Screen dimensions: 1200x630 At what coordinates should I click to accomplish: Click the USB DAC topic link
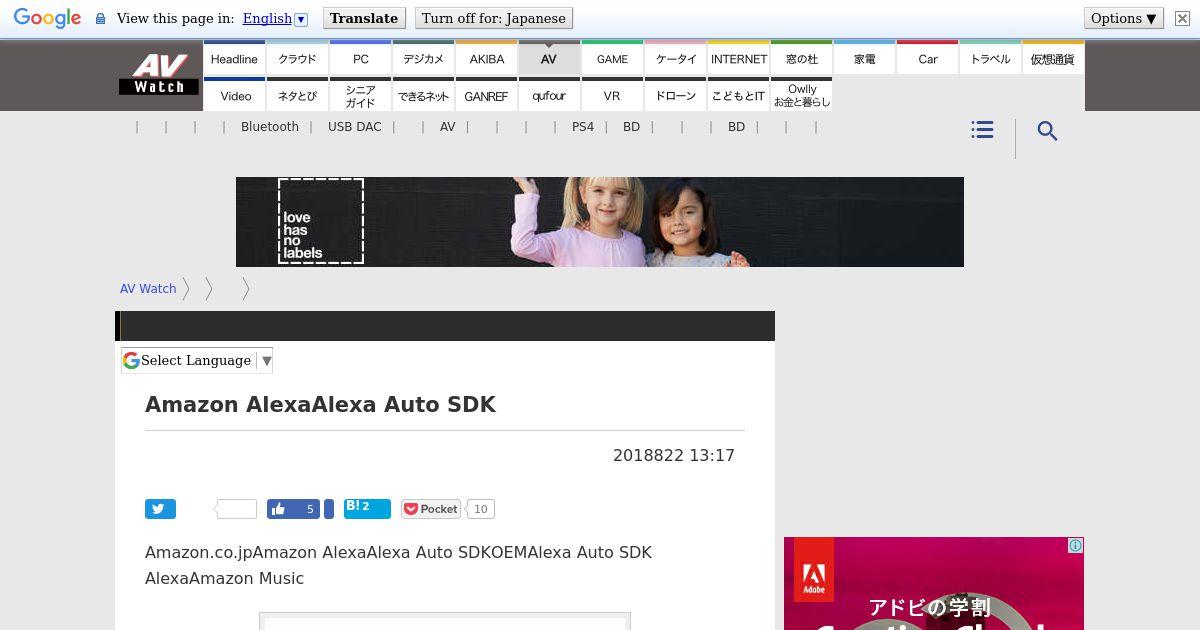click(355, 127)
